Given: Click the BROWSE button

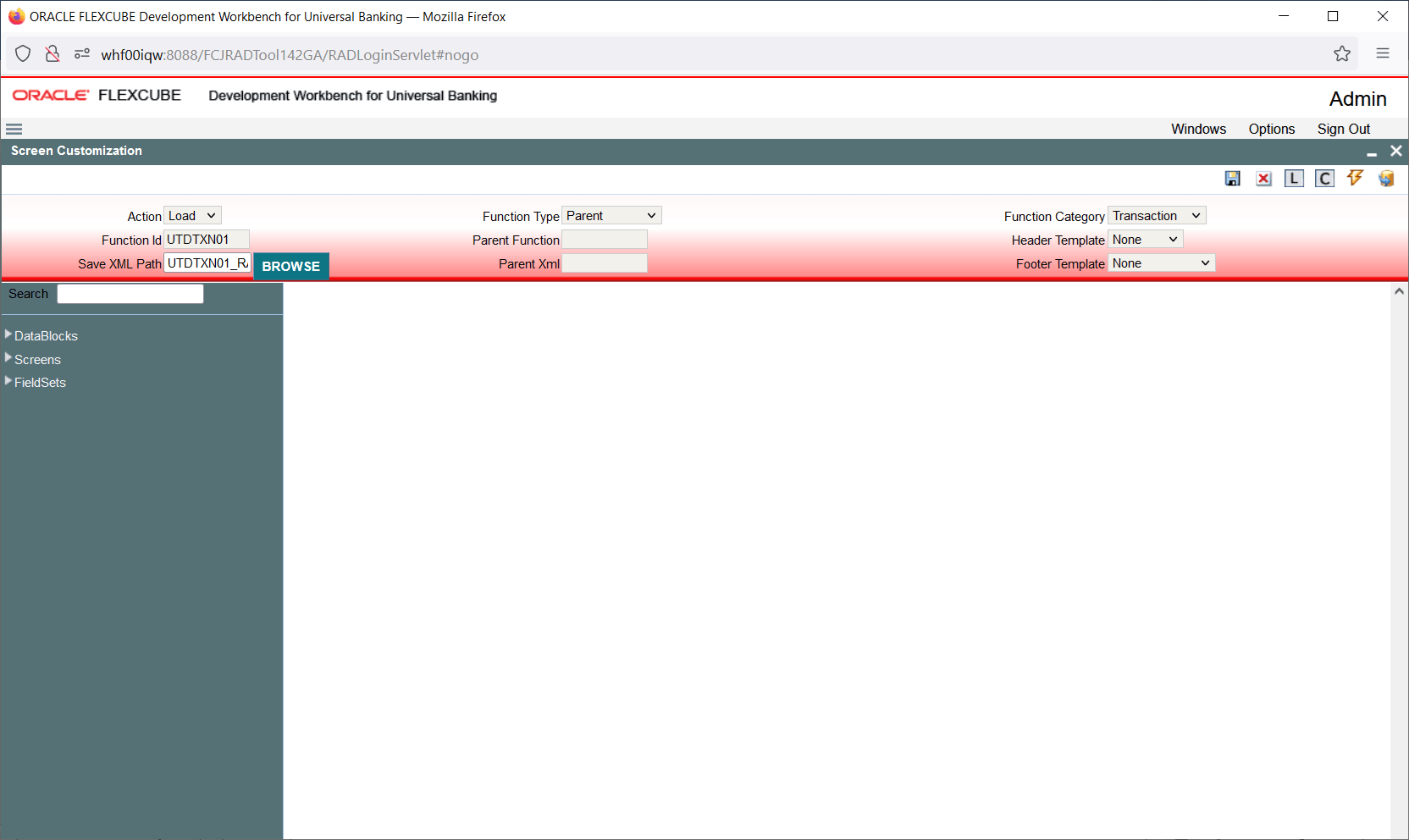Looking at the screenshot, I should (291, 266).
